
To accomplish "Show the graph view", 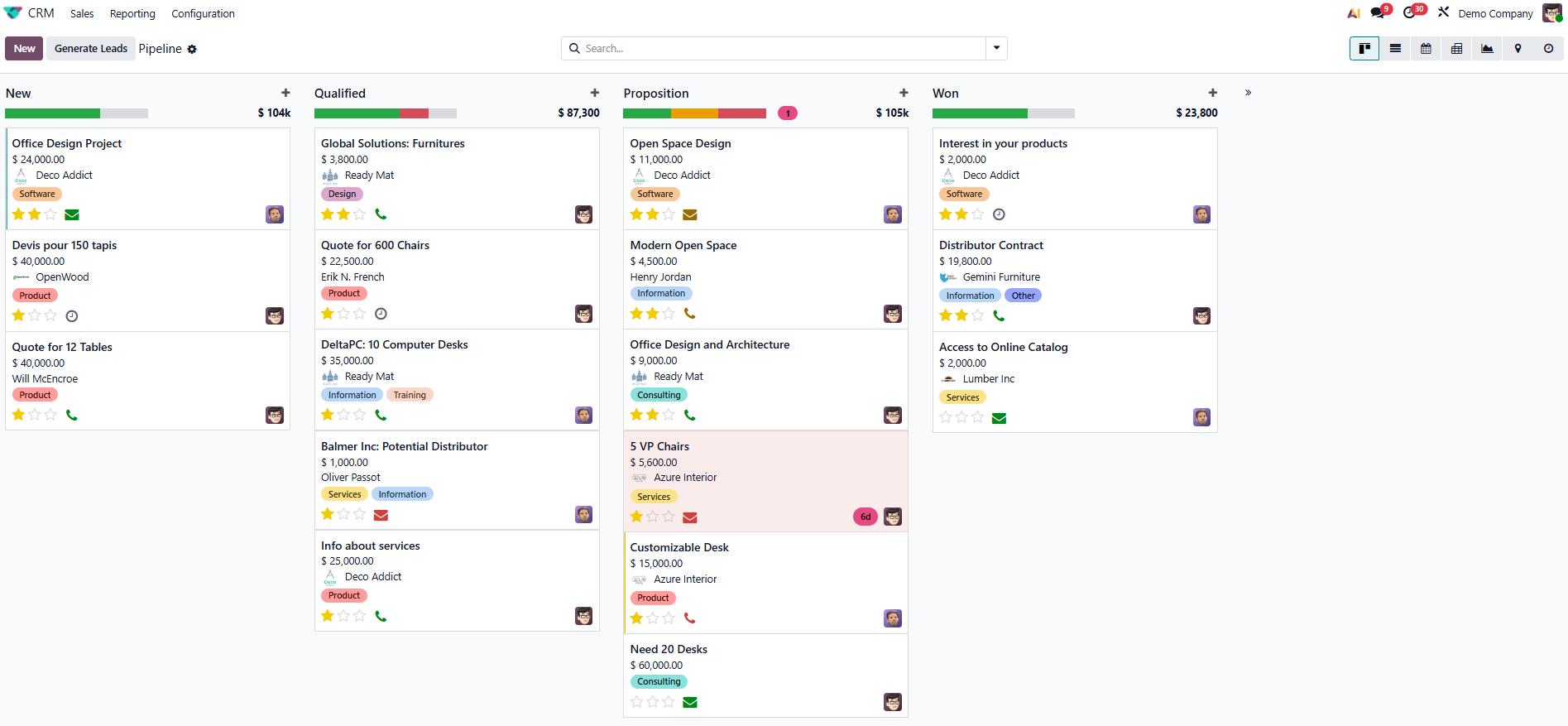I will (1487, 49).
